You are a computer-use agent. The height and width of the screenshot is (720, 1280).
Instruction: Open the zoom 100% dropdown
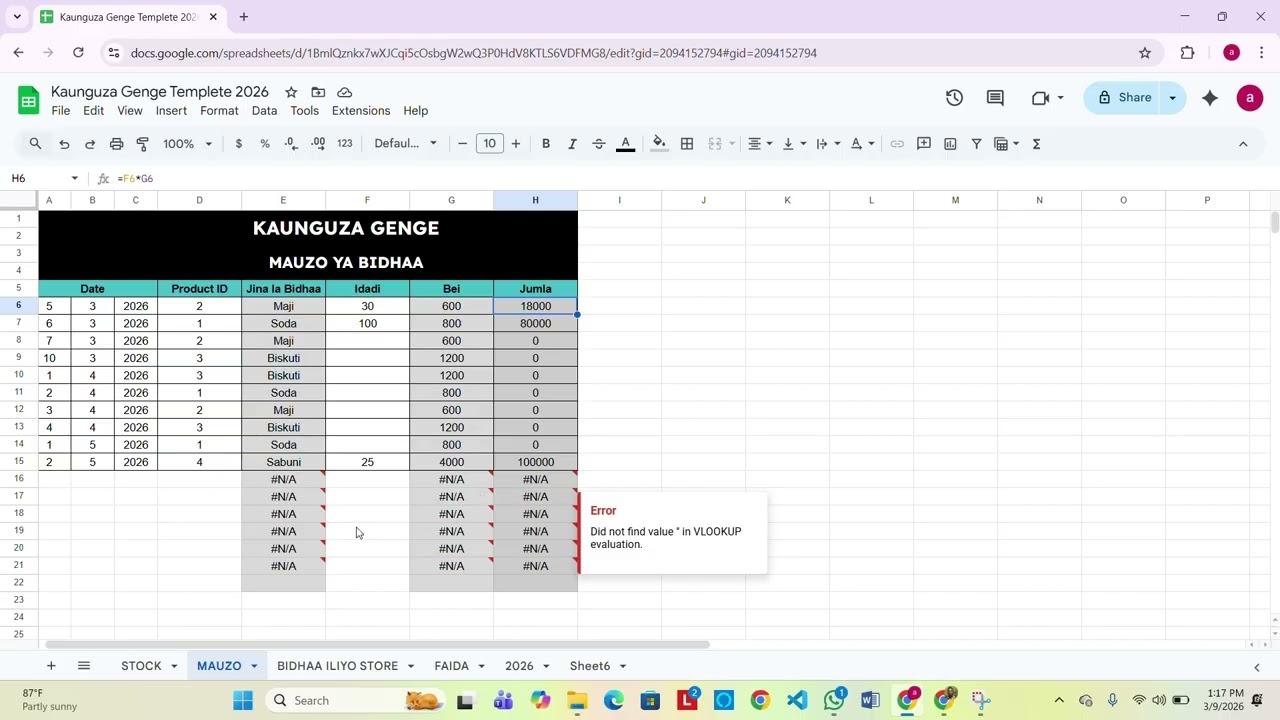coord(187,144)
